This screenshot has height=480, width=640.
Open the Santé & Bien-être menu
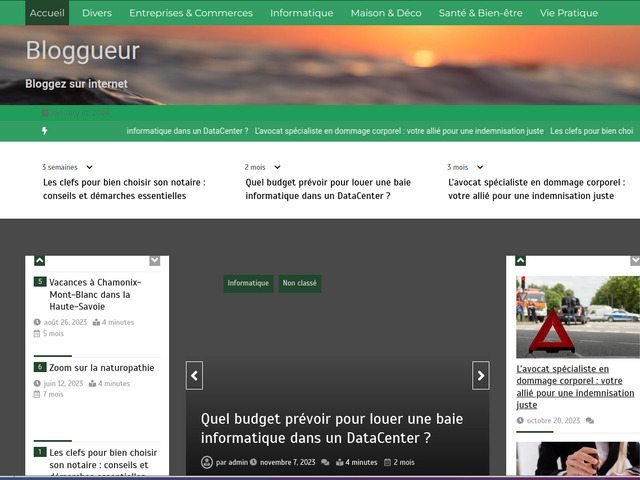click(480, 13)
